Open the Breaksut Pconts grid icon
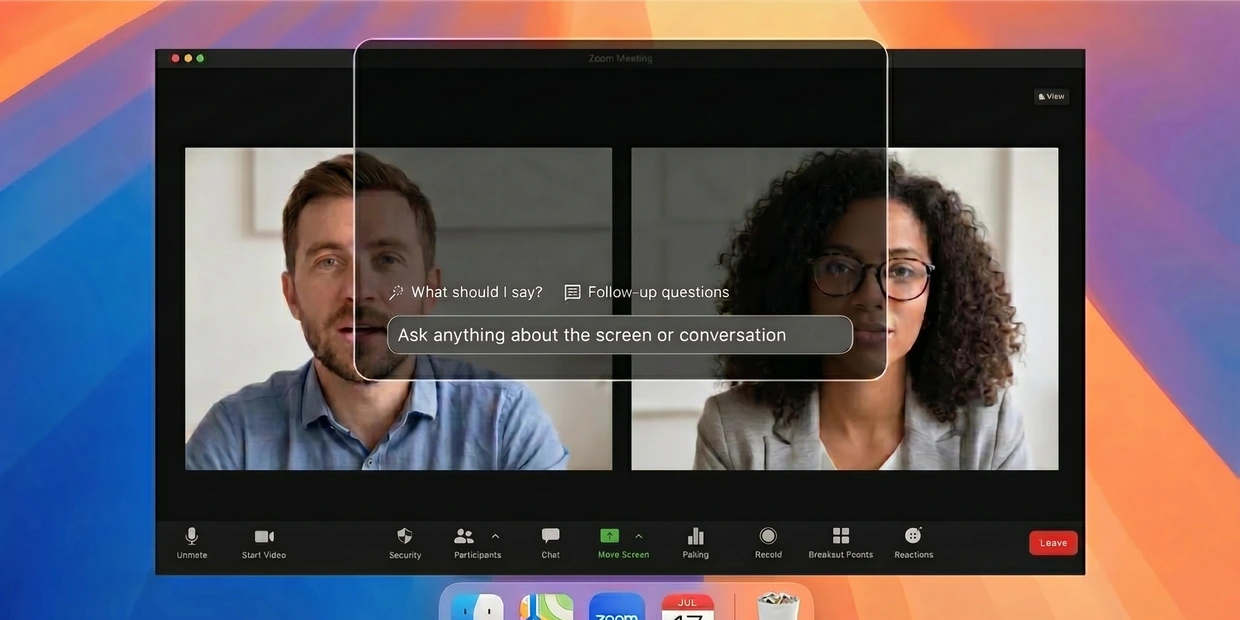This screenshot has width=1240, height=620. (841, 543)
